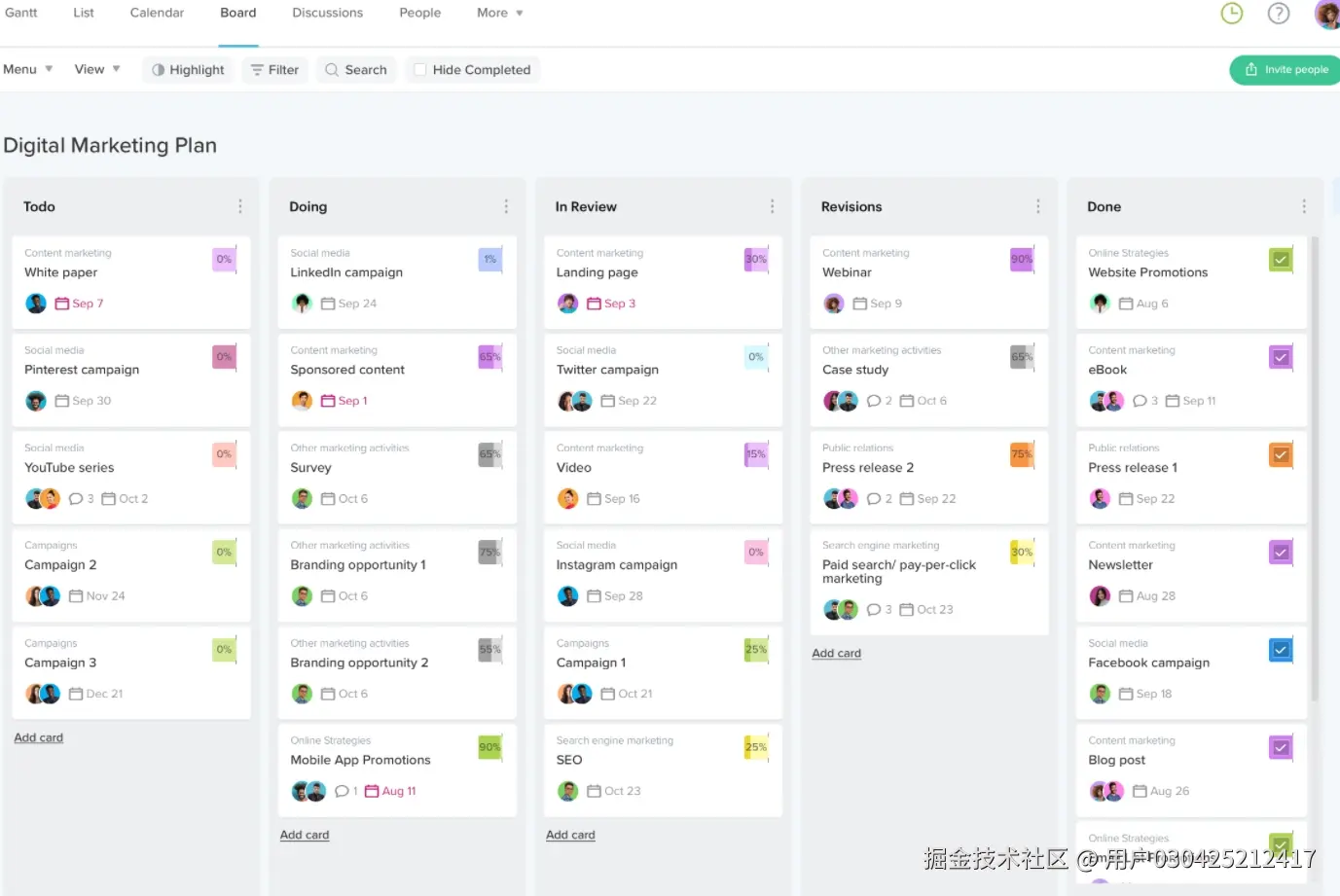Screen dimensions: 1340x896
Task: Click assignee avatar on LinkedIn campaign card
Action: coord(303,304)
